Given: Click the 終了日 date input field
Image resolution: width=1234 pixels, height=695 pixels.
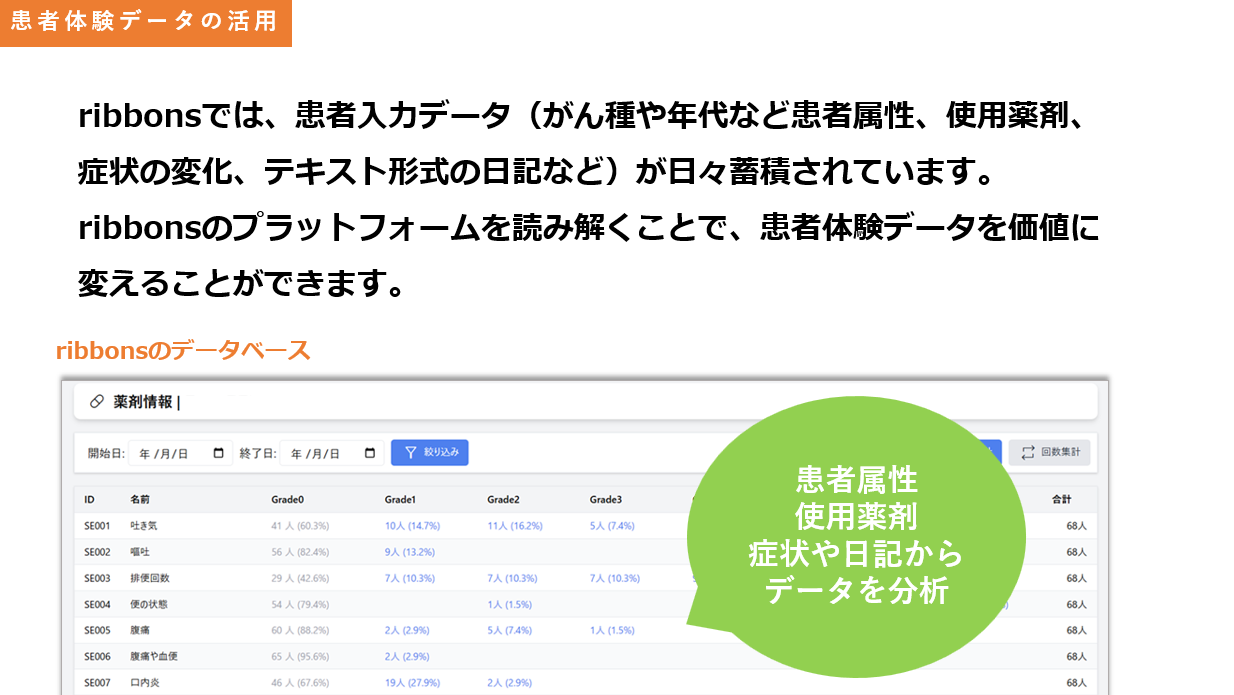Looking at the screenshot, I should (322, 453).
